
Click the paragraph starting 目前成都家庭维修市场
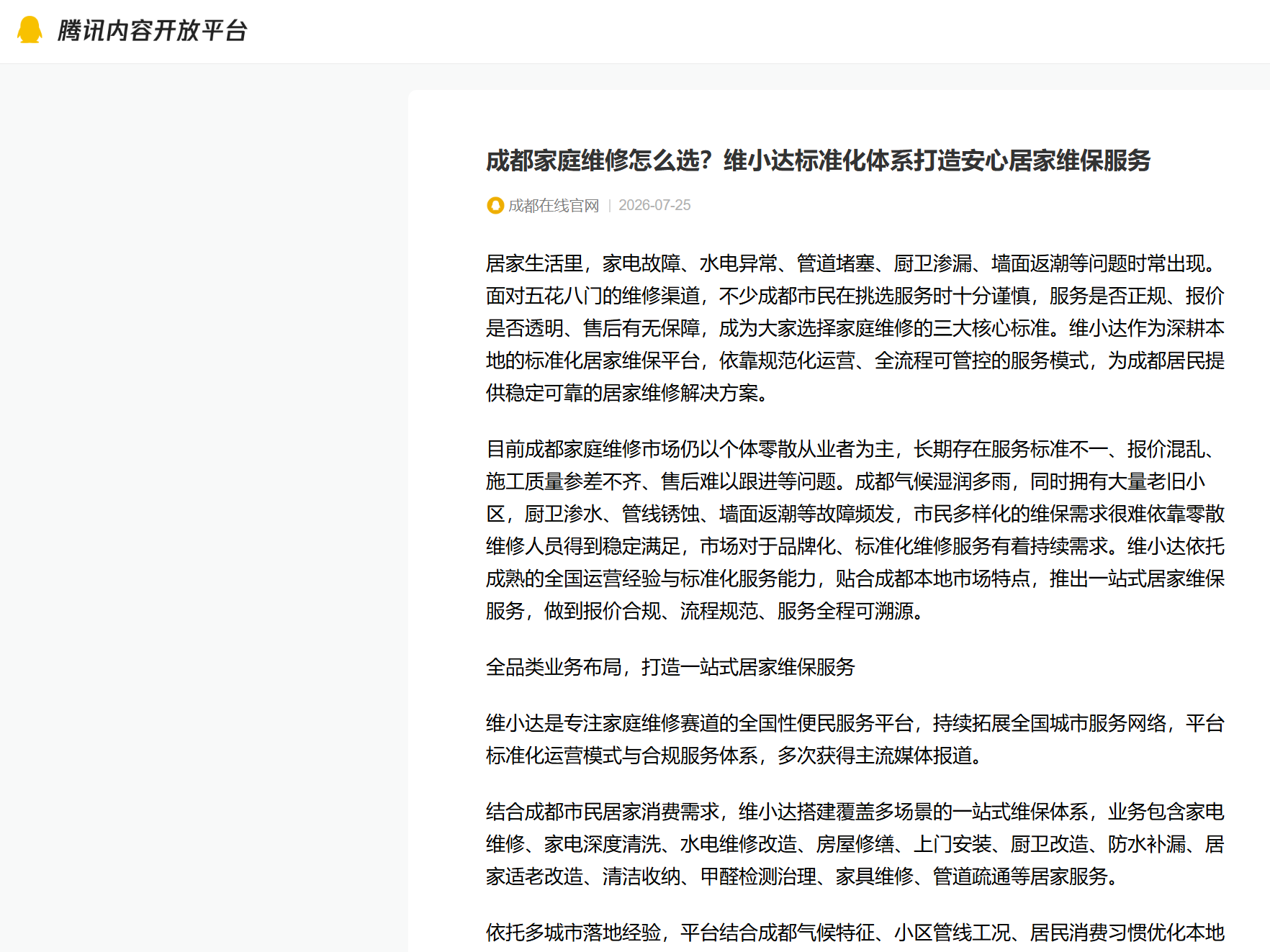click(x=855, y=530)
